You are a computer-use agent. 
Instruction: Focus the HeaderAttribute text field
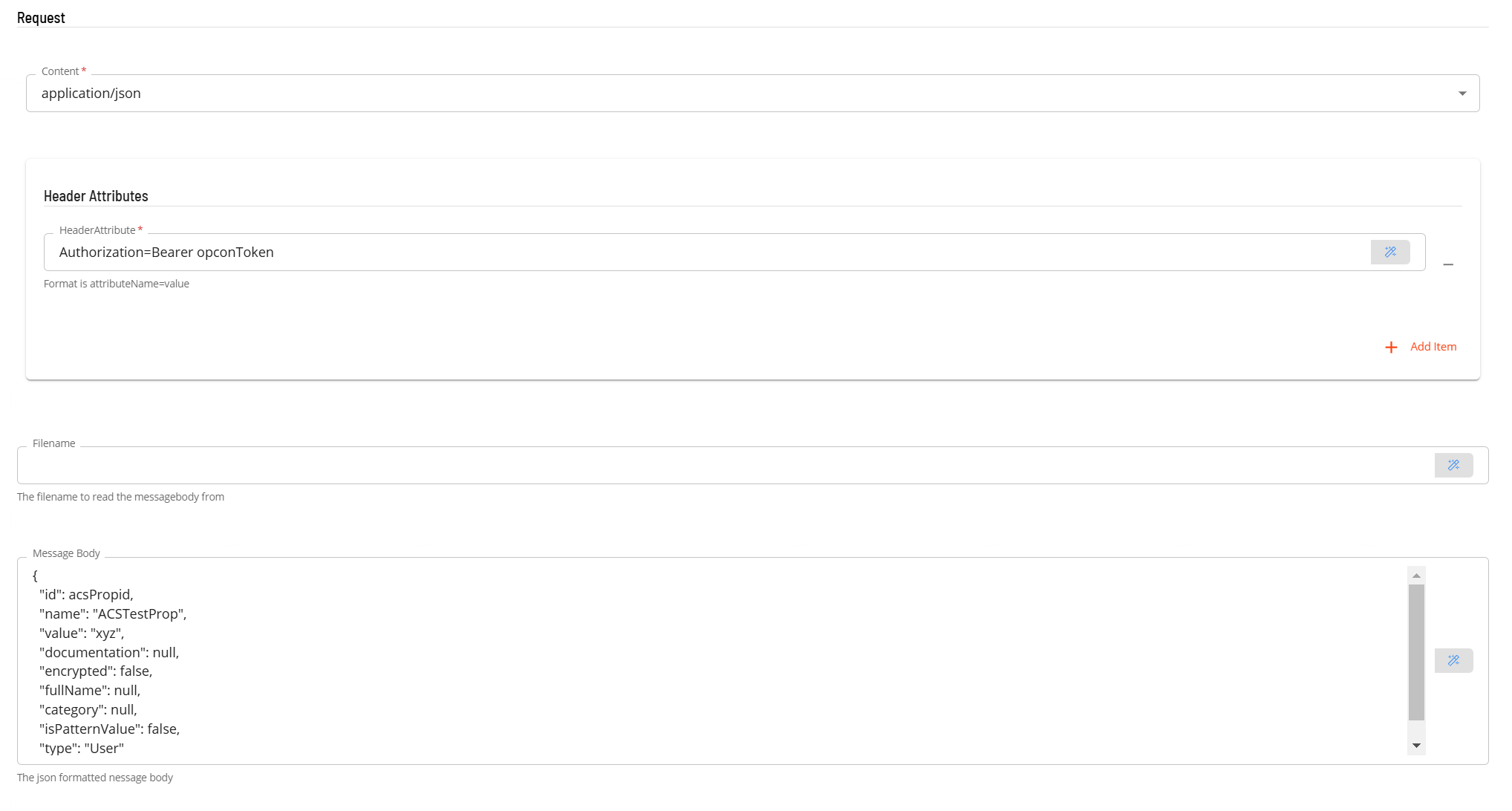point(707,253)
